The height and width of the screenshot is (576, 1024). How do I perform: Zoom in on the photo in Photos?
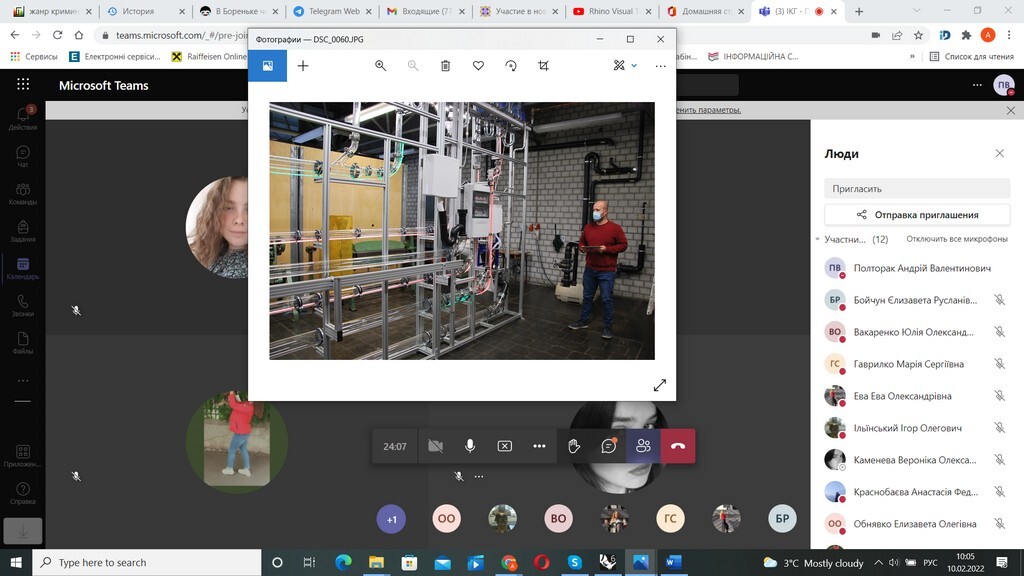pyautogui.click(x=380, y=66)
